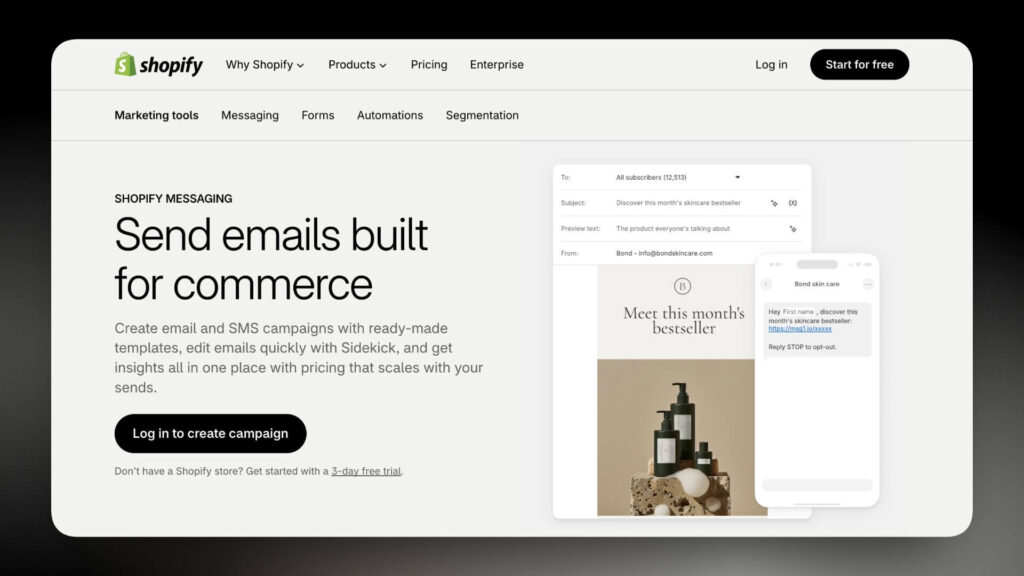Select the Segmentation tab
This screenshot has height=576, width=1024.
click(482, 115)
